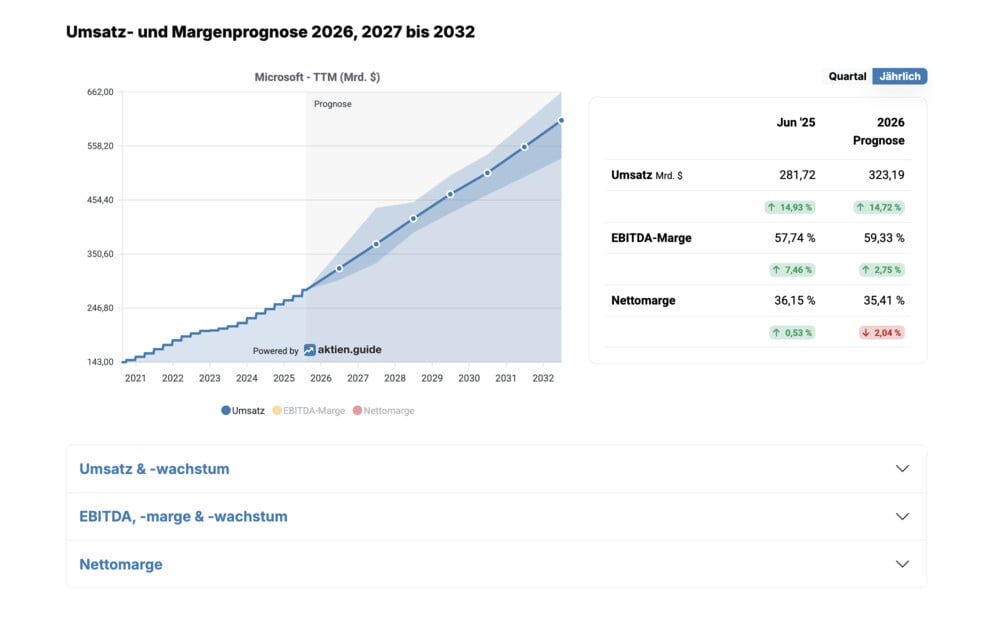Click the 2021 x-axis label
This screenshot has height=640, width=988.
[135, 378]
